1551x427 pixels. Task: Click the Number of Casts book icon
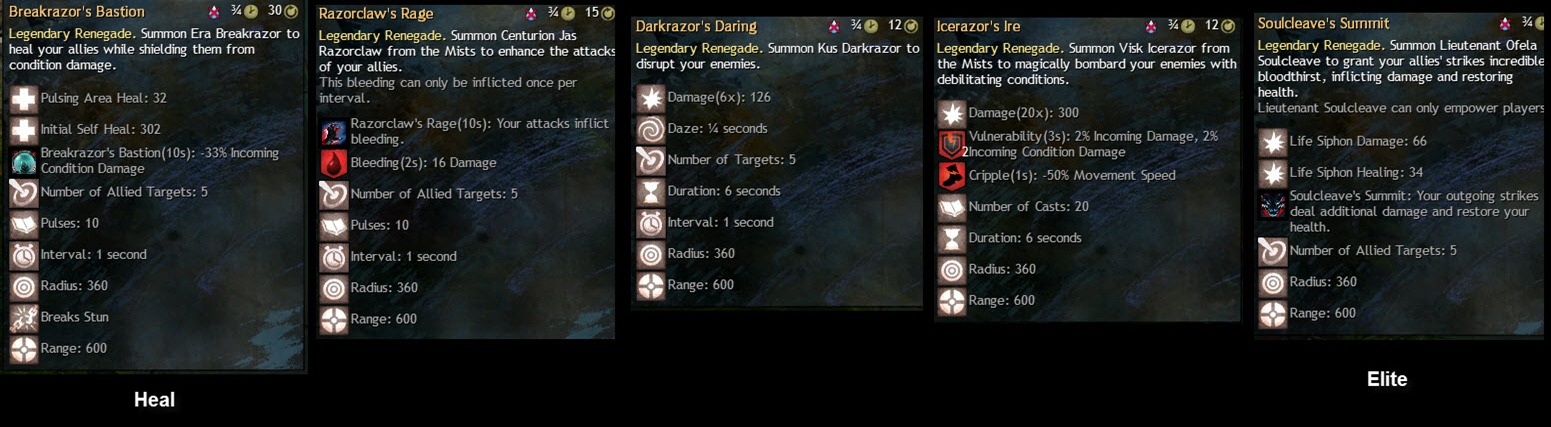pos(952,207)
